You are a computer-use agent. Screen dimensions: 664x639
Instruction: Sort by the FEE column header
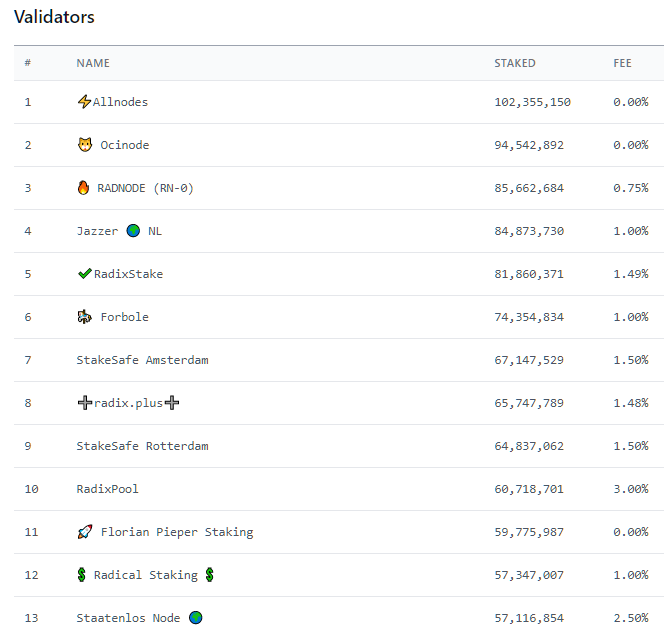(622, 63)
